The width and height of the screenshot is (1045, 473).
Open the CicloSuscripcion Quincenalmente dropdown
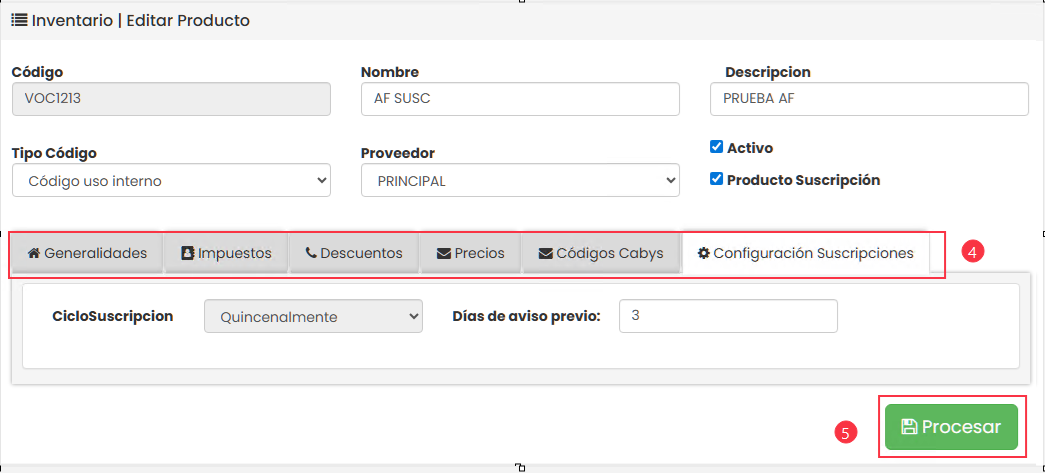(313, 316)
